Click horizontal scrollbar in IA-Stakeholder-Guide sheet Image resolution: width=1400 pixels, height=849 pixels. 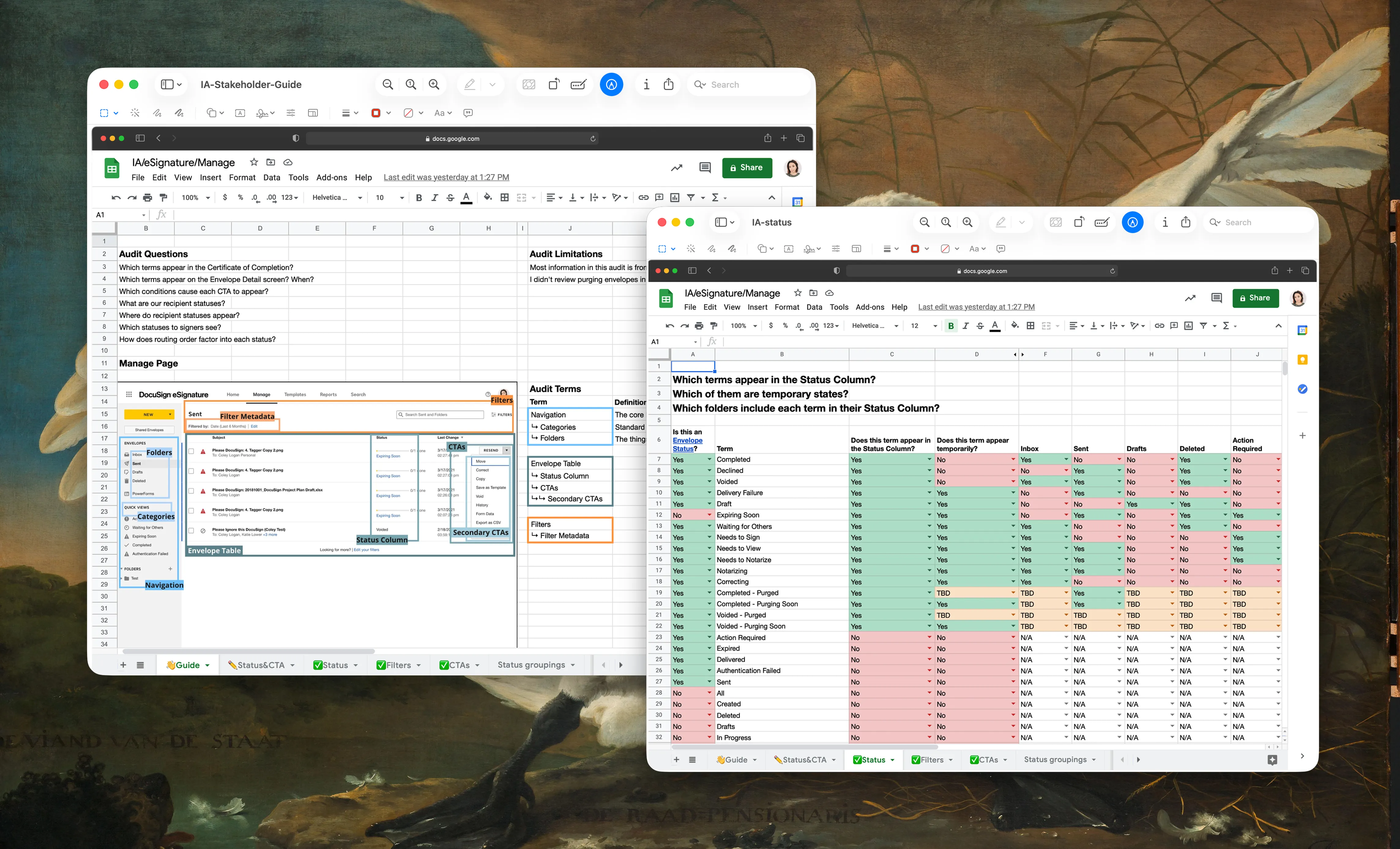[249, 651]
